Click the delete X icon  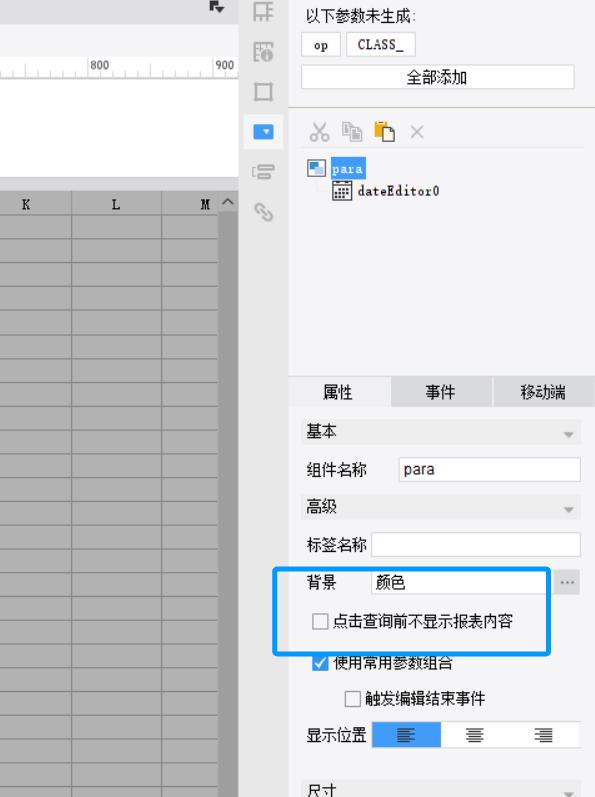coord(417,132)
